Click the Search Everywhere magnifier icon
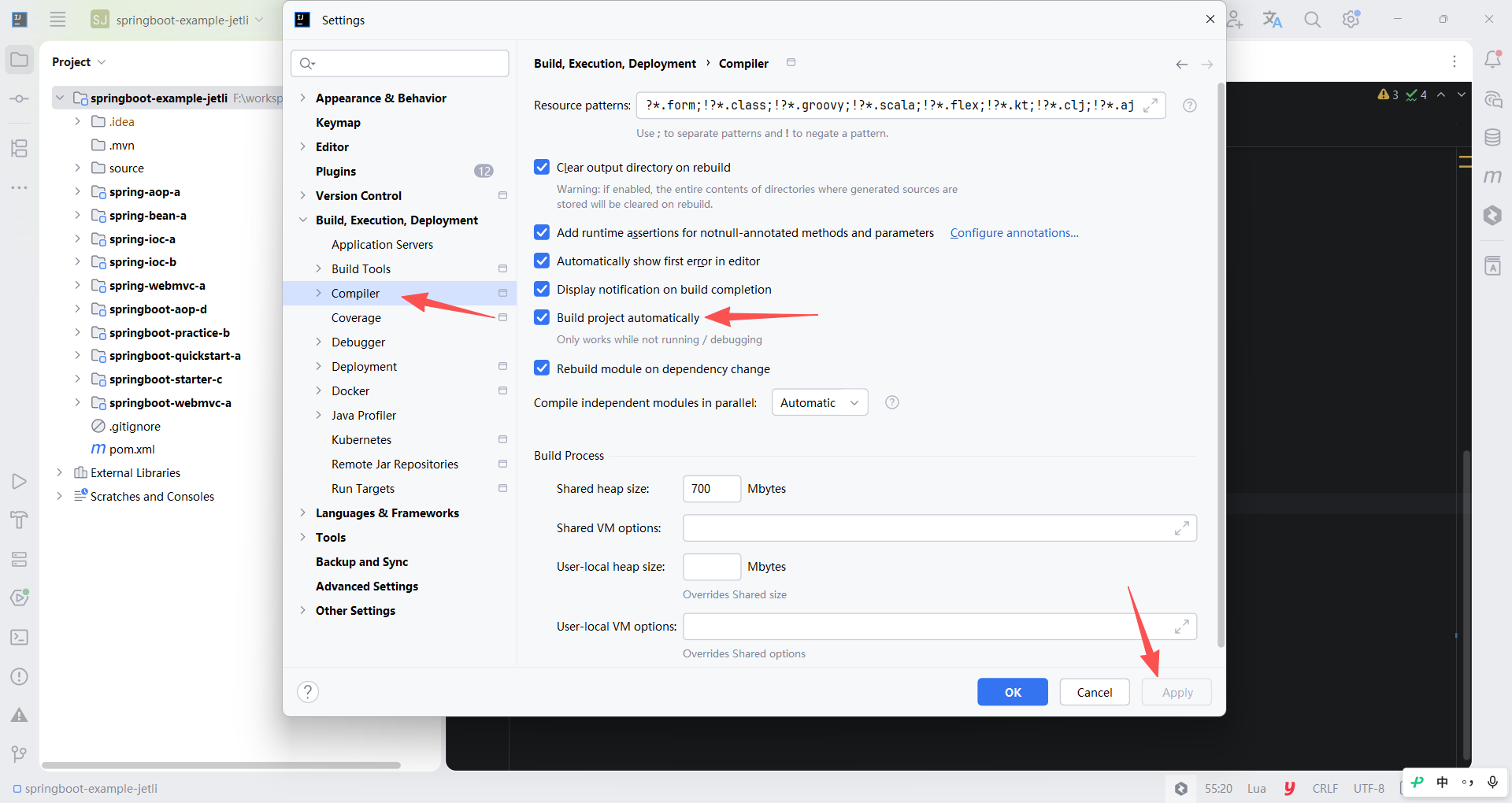 [x=1312, y=20]
